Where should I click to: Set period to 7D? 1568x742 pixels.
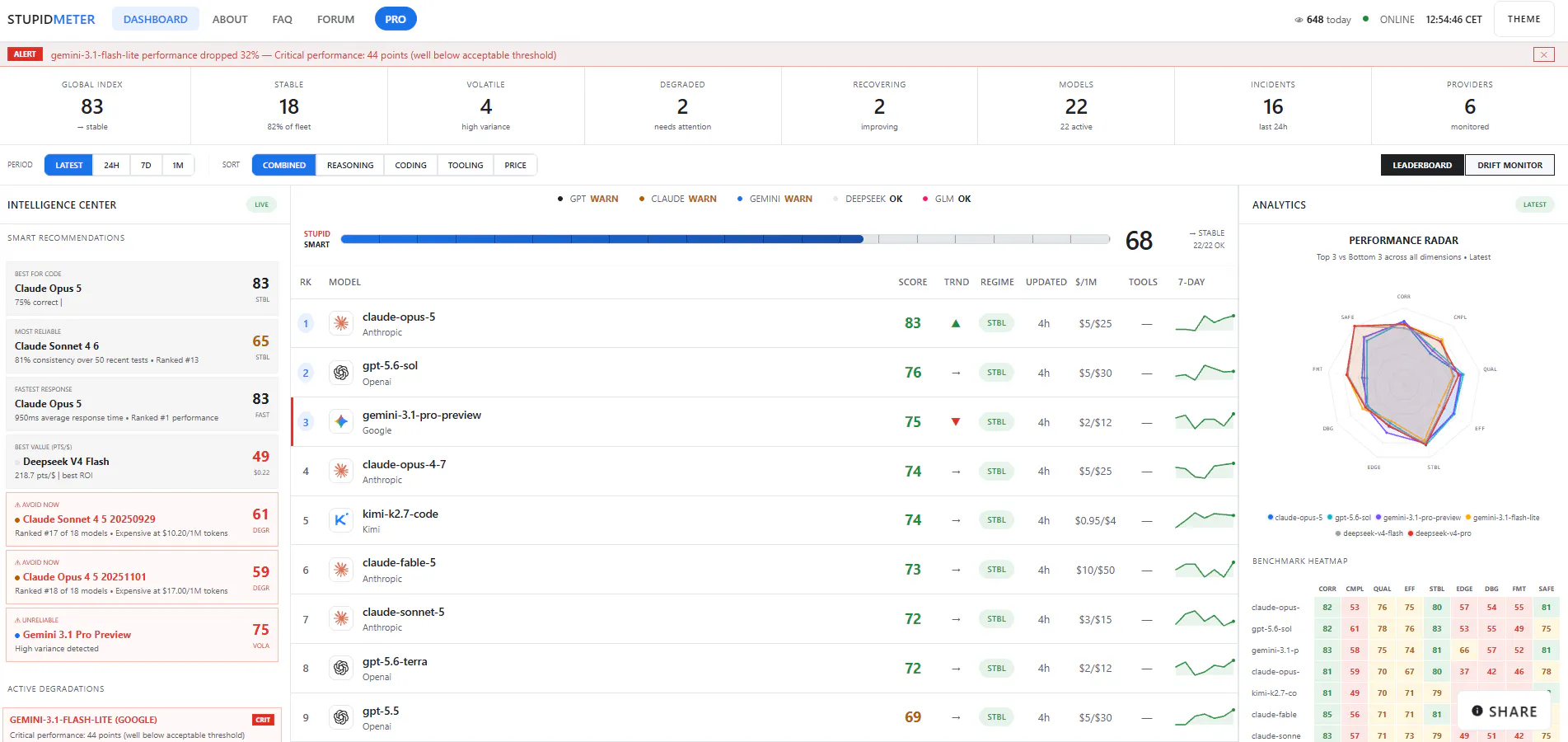click(x=146, y=165)
